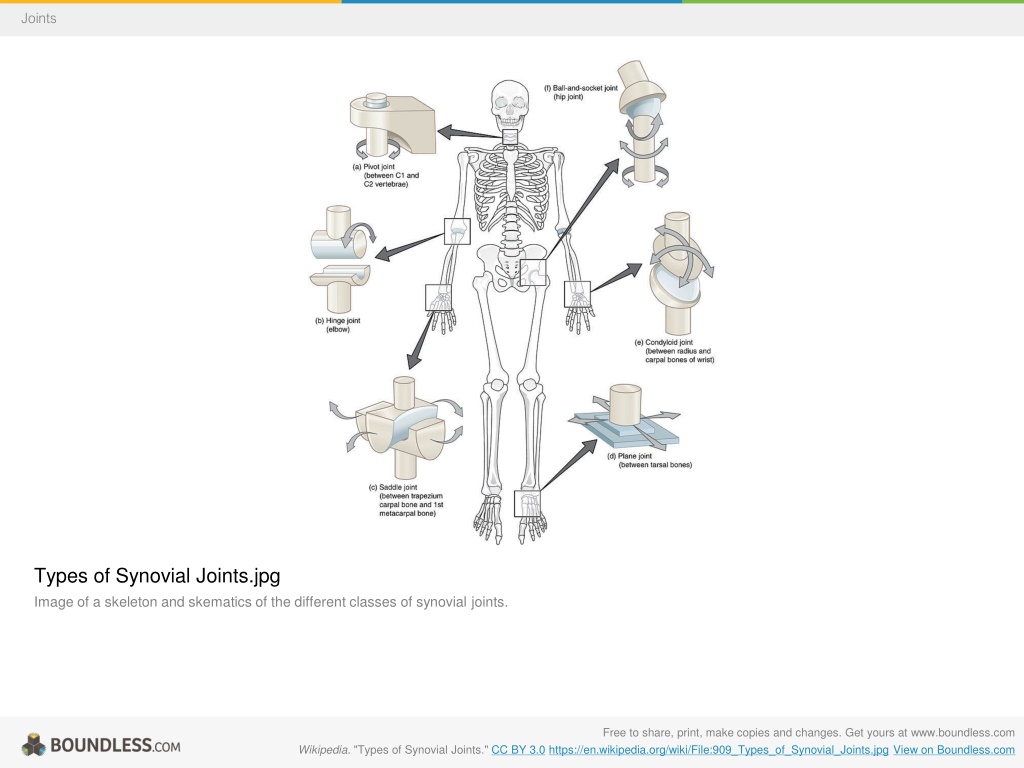Click the '(f) Ball-and-socket joint' label

pos(581,92)
